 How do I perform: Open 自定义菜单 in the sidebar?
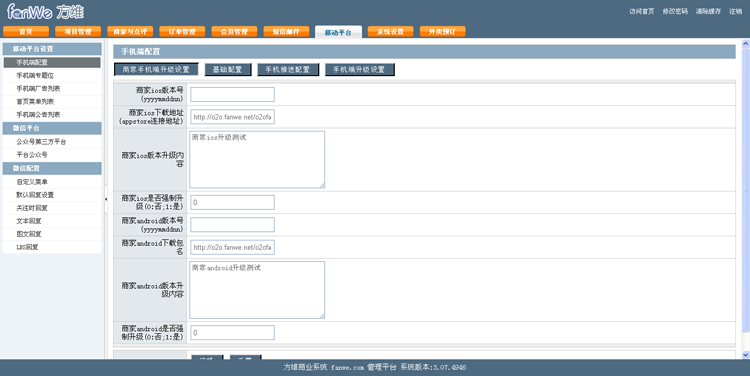click(x=52, y=182)
